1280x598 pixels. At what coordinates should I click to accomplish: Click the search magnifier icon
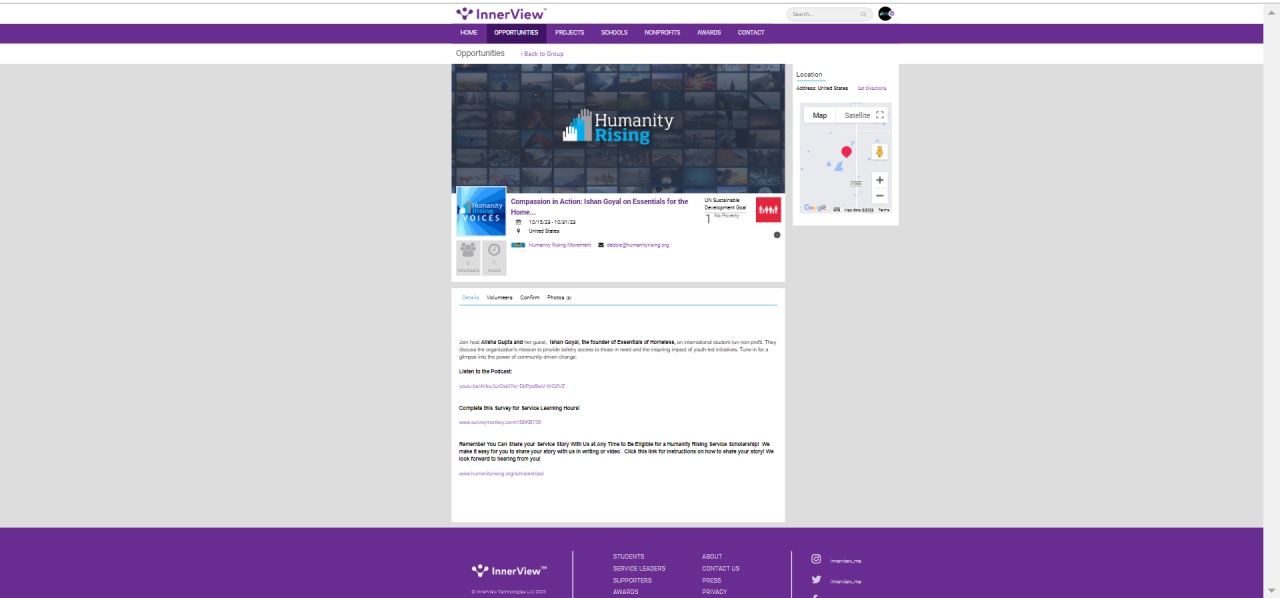click(x=863, y=14)
